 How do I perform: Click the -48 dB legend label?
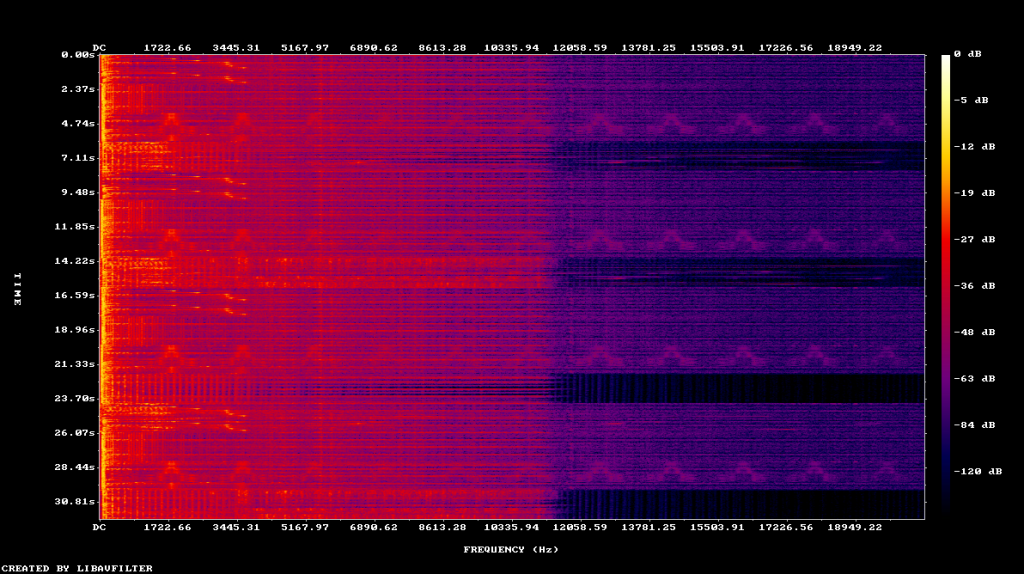tap(974, 332)
